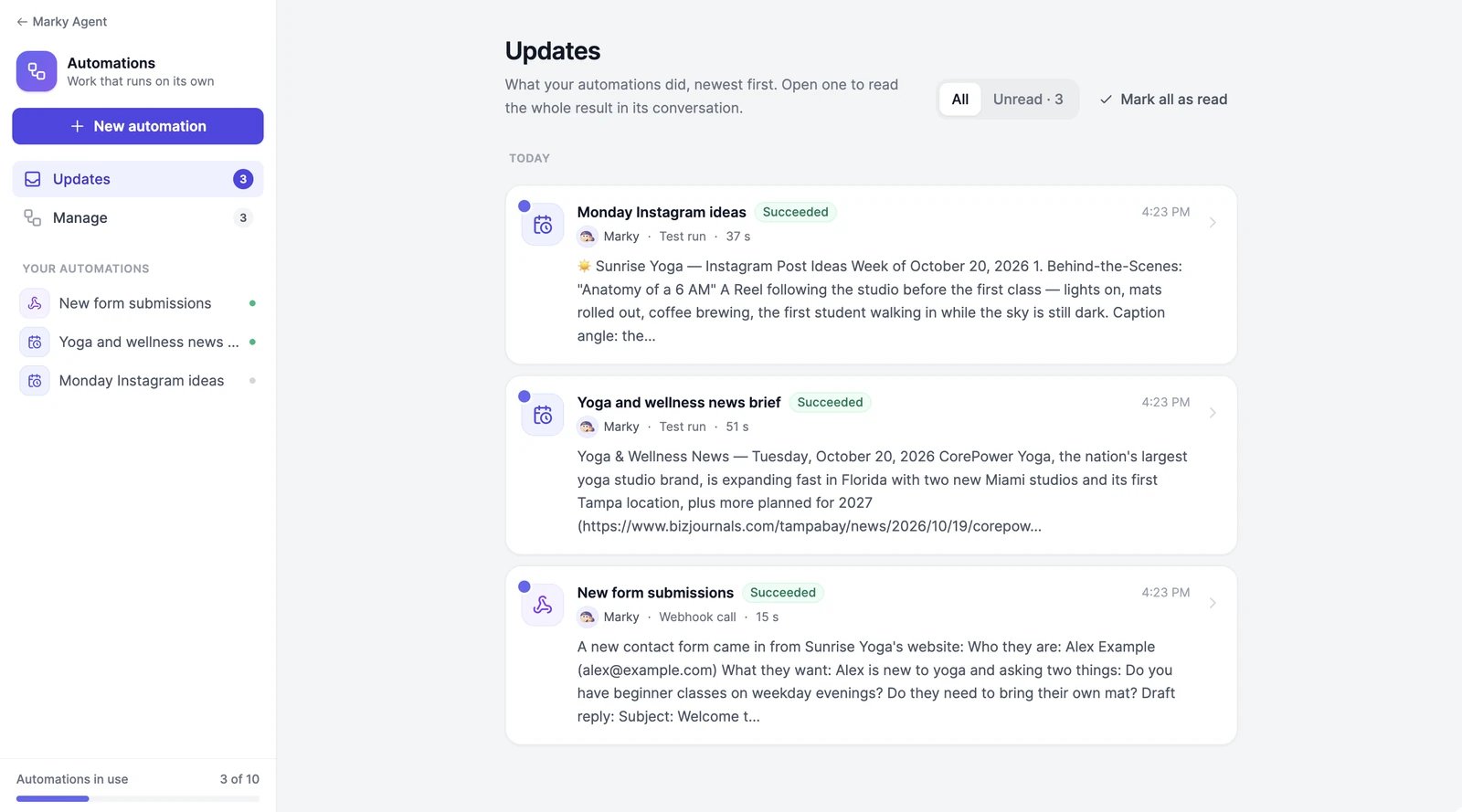1462x812 pixels.
Task: Click green status dot for Yoga and wellness news
Action: [252, 342]
